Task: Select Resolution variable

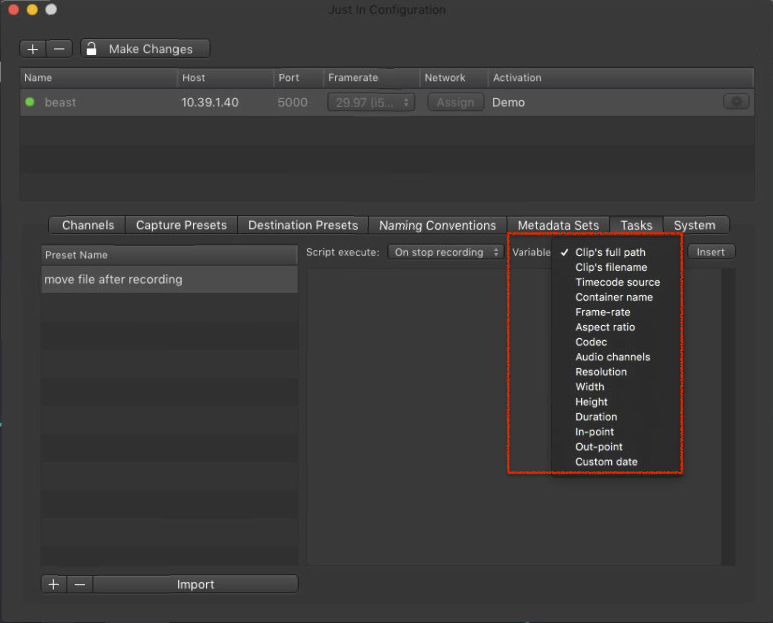Action: click(616, 372)
